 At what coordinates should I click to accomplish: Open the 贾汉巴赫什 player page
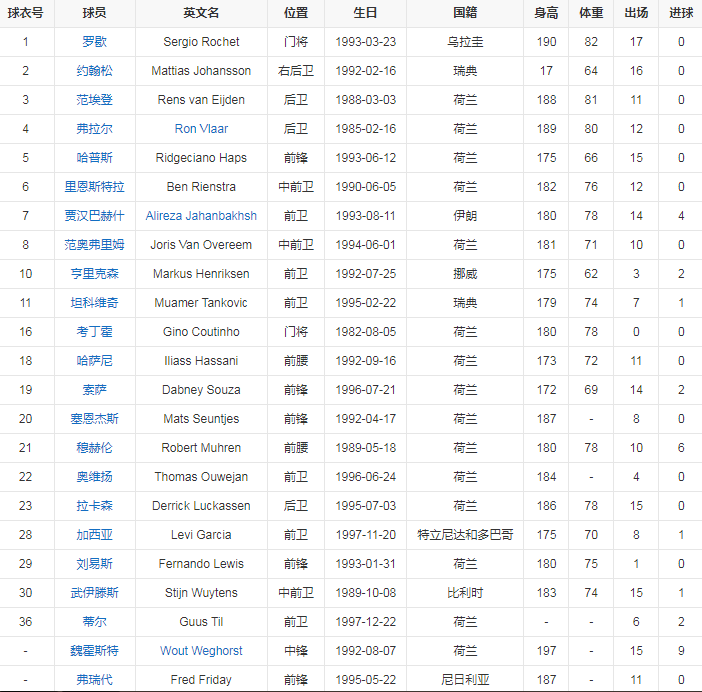(x=94, y=216)
